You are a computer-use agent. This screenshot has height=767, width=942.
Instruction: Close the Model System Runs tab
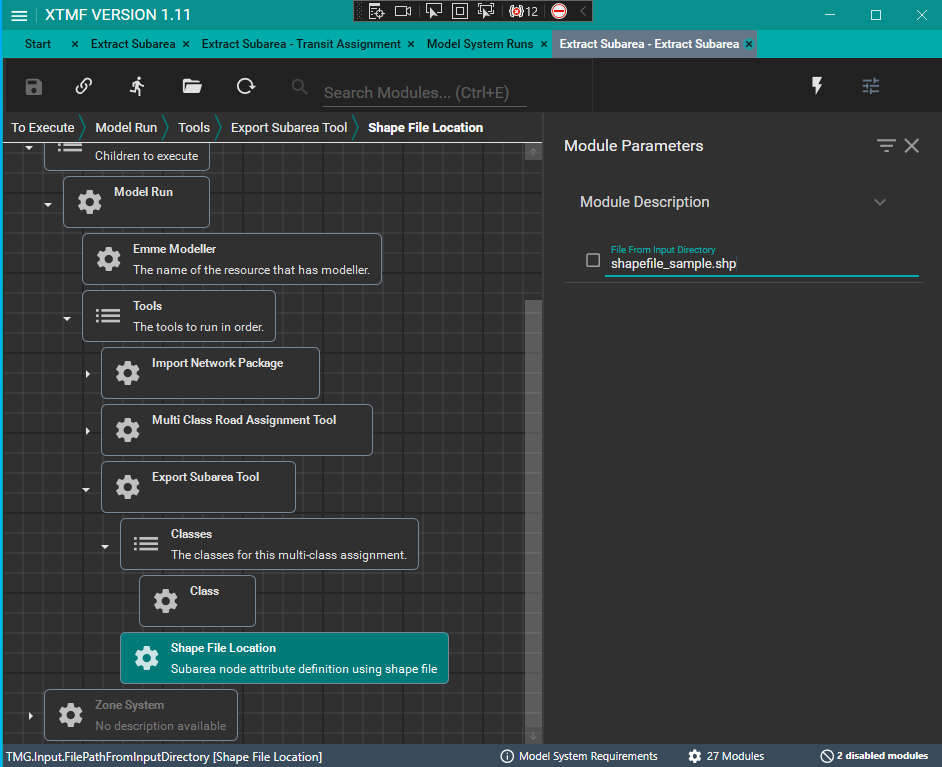click(544, 44)
